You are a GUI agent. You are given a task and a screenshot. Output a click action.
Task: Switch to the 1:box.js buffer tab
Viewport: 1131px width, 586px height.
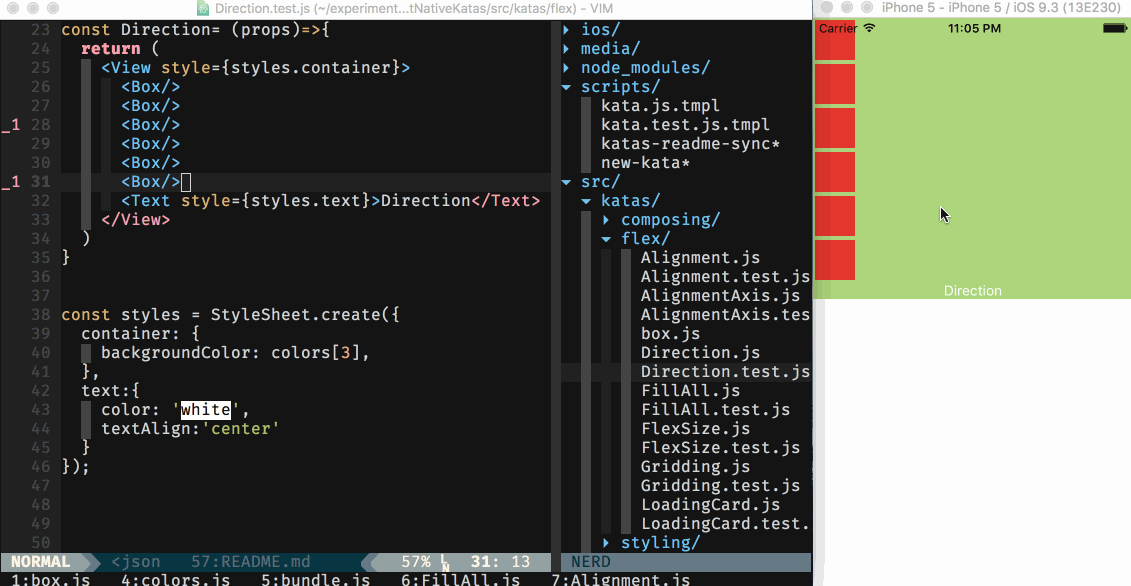pos(50,580)
